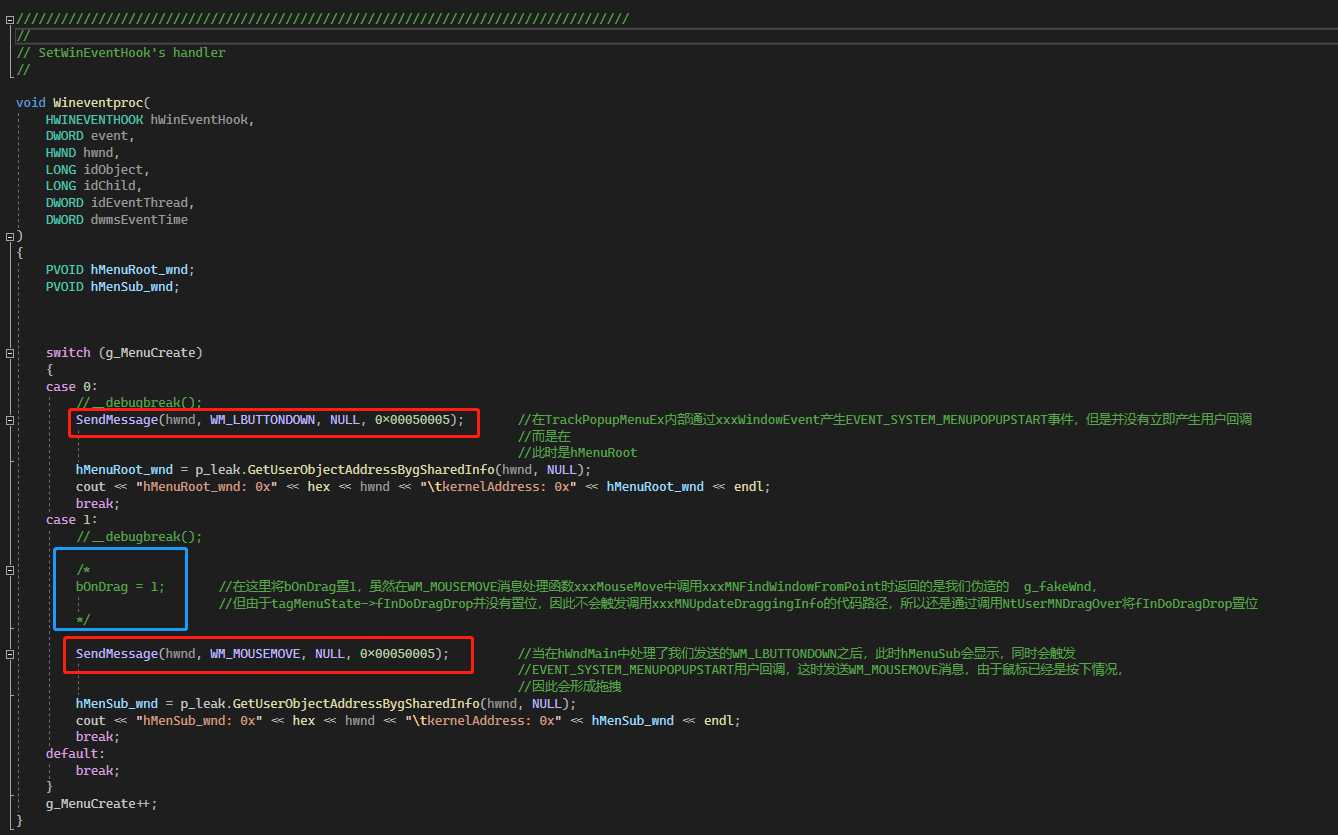The width and height of the screenshot is (1338, 835).
Task: Click the "case 0:" label
Action: point(72,386)
